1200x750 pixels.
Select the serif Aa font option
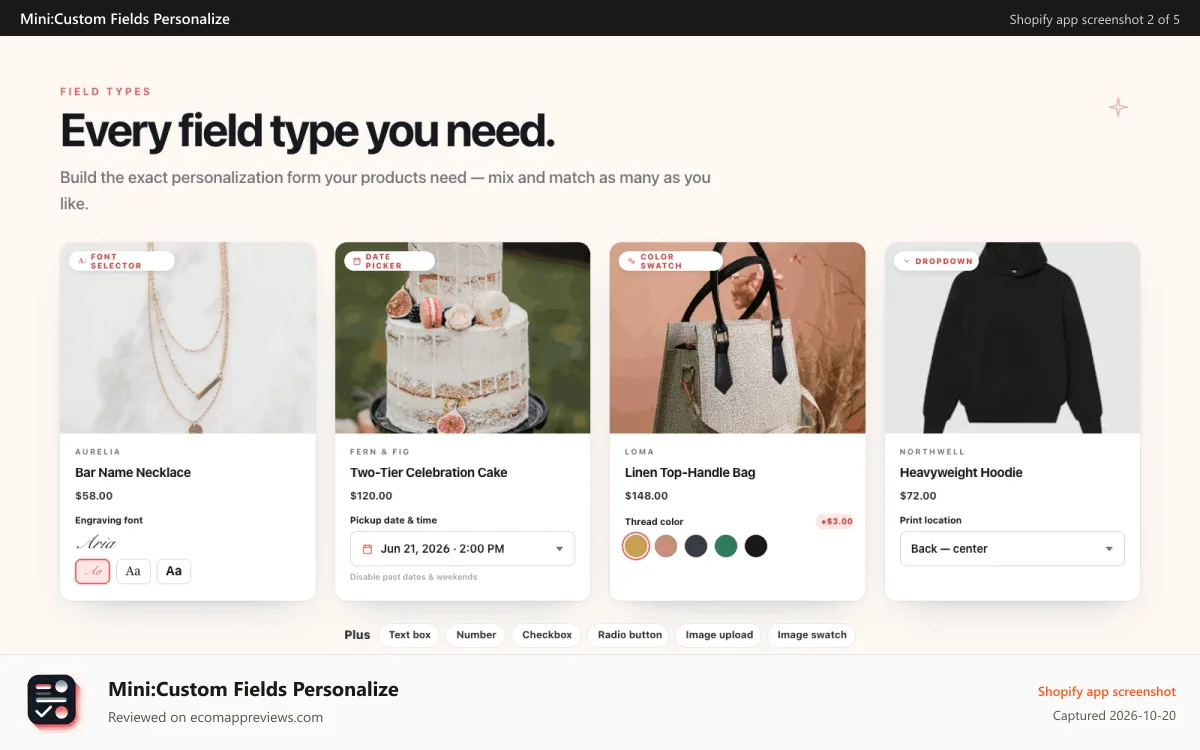(x=133, y=571)
